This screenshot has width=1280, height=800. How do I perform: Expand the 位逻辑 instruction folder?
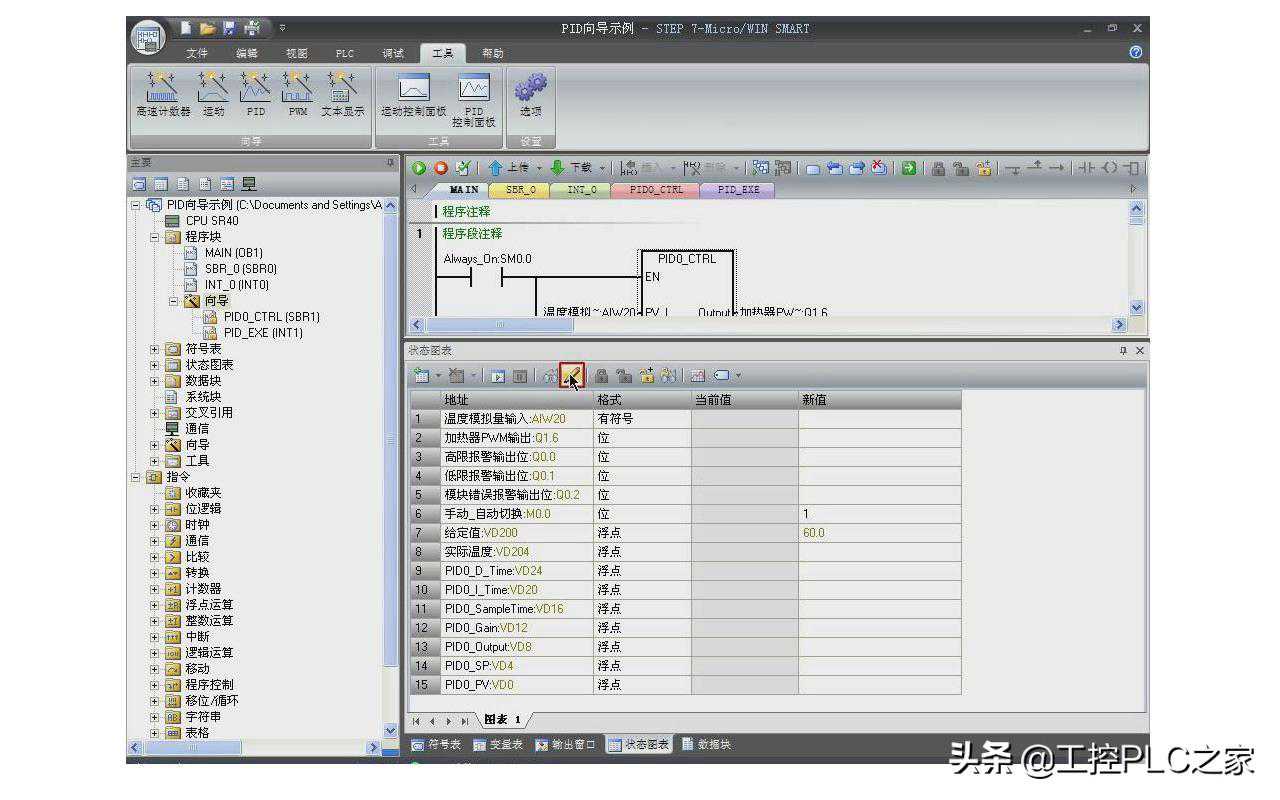155,509
